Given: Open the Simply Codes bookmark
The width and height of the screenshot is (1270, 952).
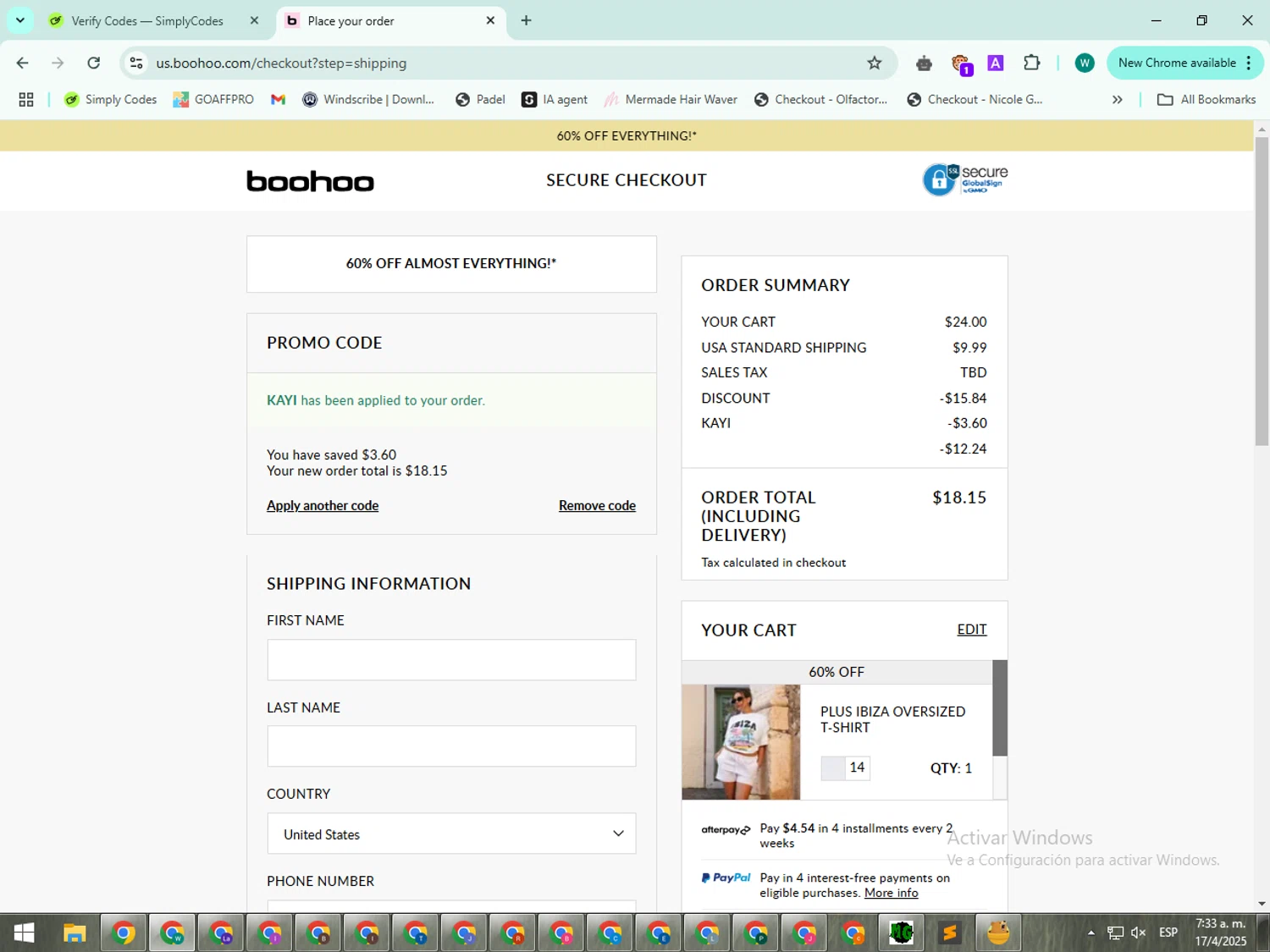Looking at the screenshot, I should 111,100.
